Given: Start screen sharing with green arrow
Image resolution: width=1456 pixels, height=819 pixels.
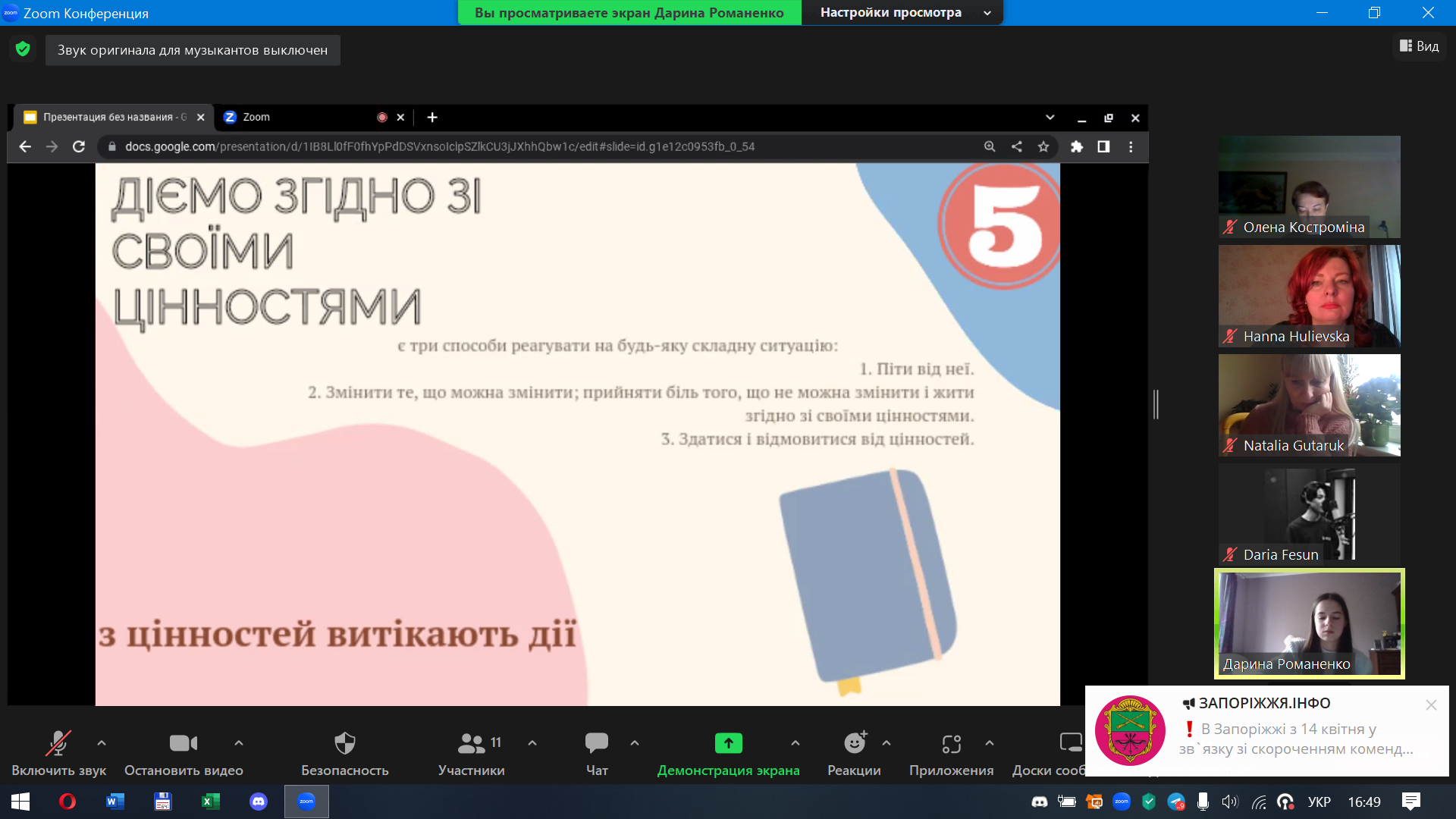Looking at the screenshot, I should point(728,743).
